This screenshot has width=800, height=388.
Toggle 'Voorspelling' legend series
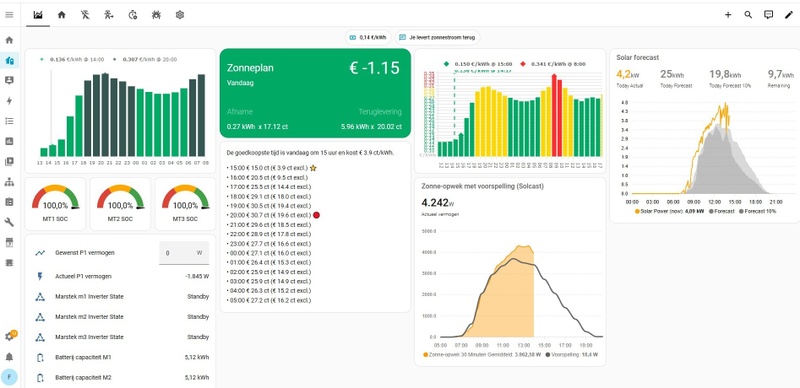(572, 354)
